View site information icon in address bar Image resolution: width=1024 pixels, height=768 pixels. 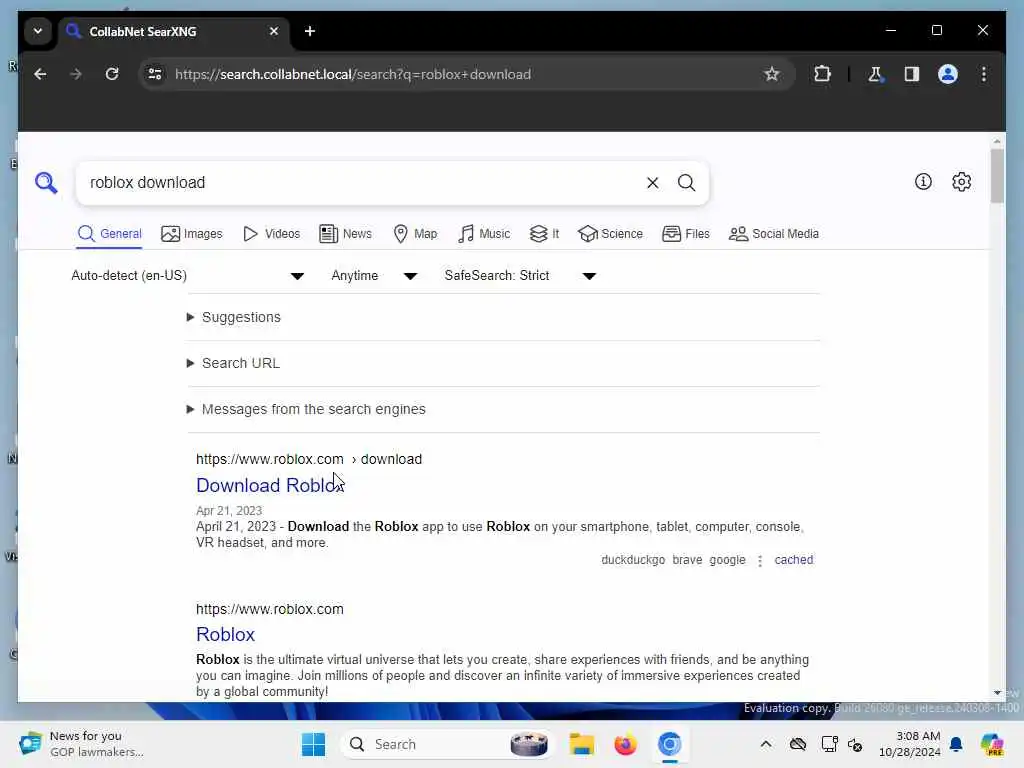pos(155,74)
